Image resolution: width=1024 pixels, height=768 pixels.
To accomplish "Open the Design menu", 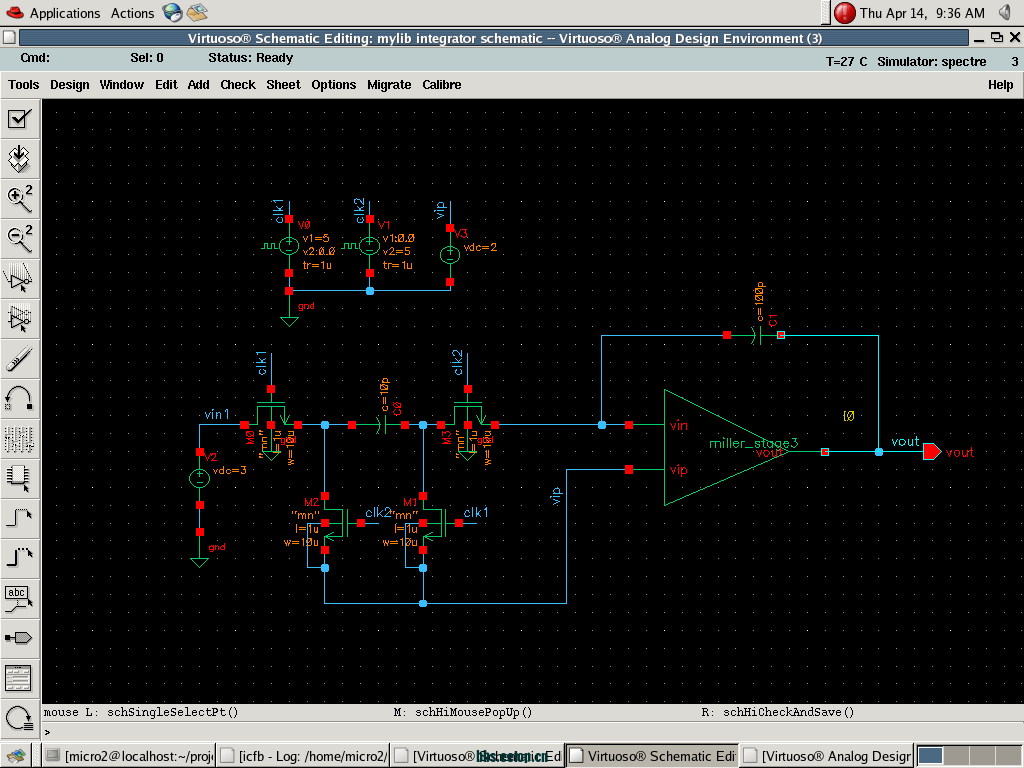I will pos(70,85).
